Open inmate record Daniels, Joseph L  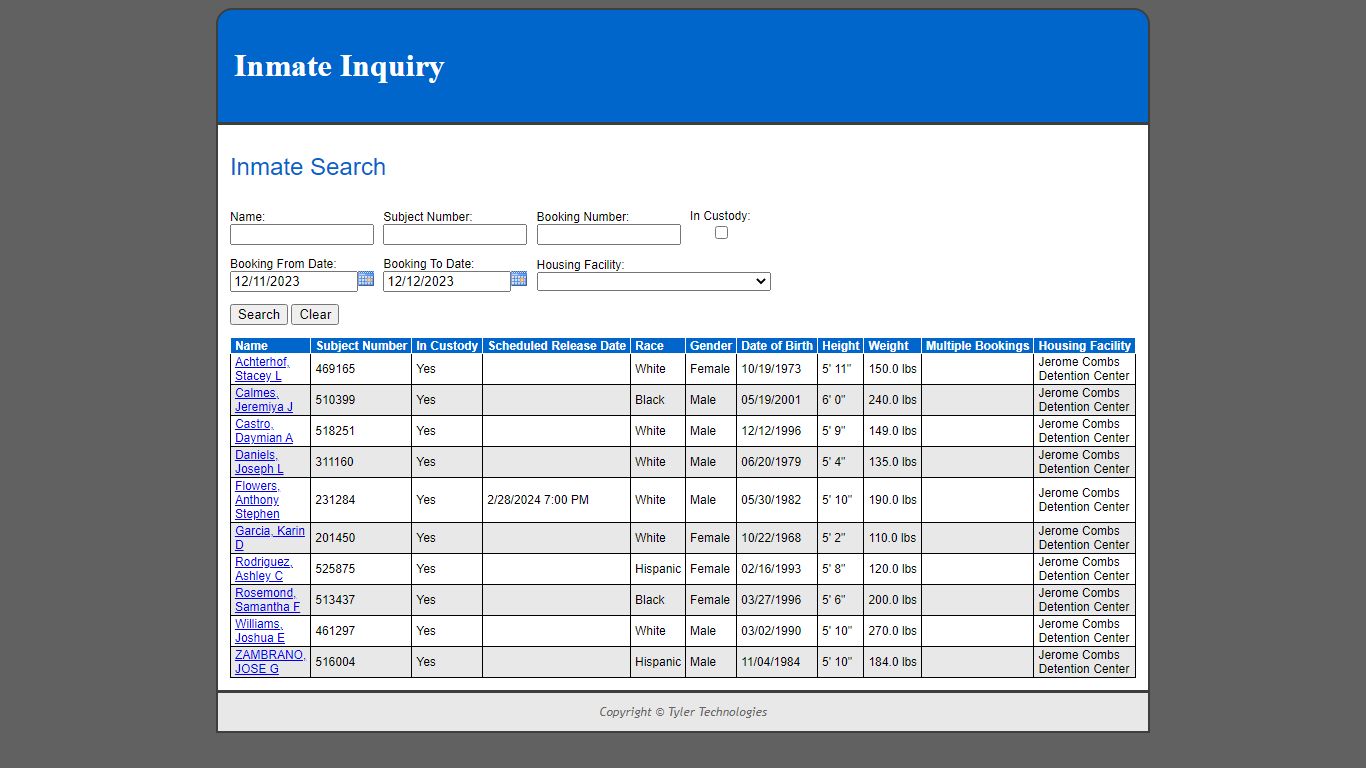tap(259, 462)
